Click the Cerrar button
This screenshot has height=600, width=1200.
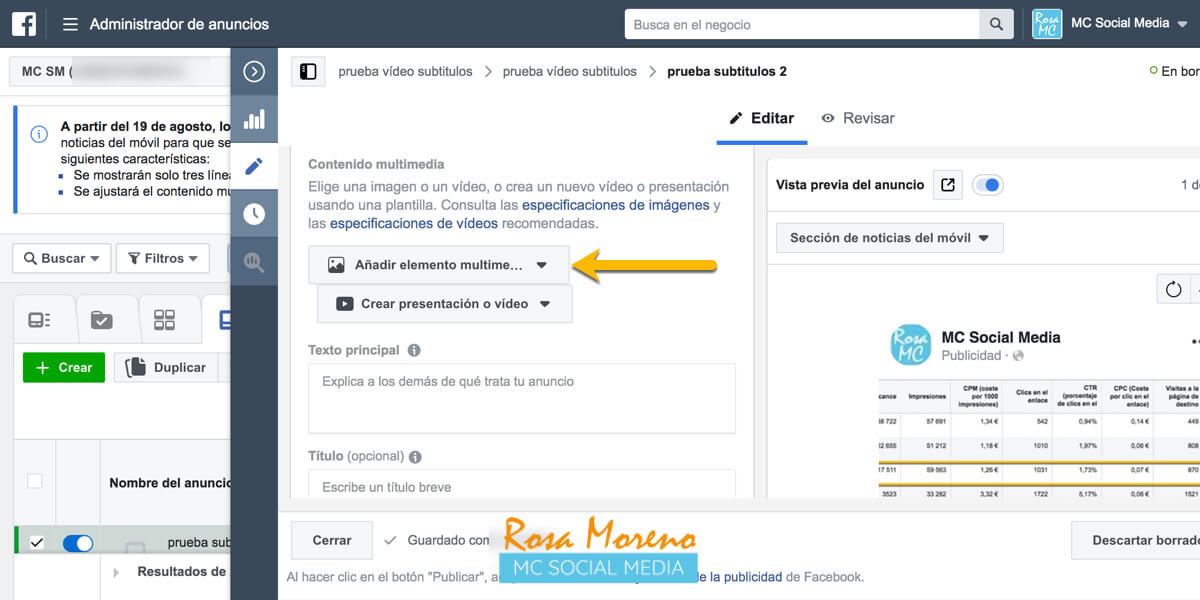332,540
